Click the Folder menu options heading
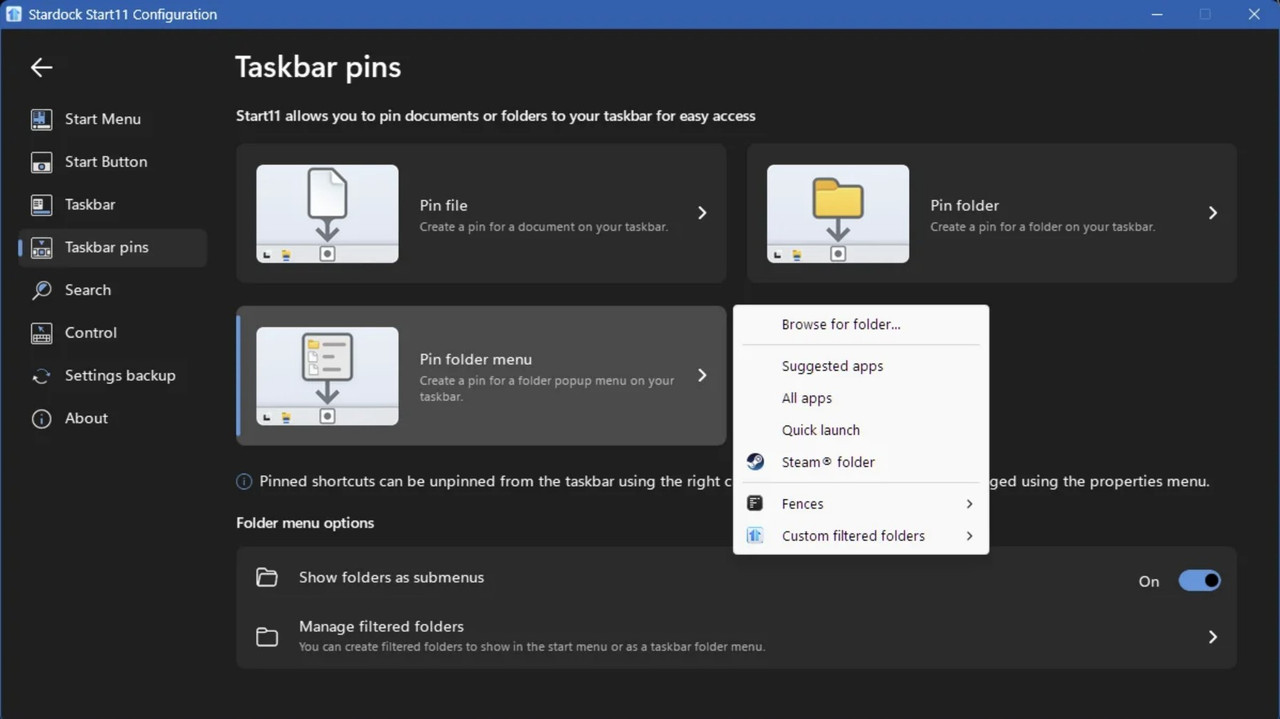This screenshot has height=719, width=1280. point(305,523)
